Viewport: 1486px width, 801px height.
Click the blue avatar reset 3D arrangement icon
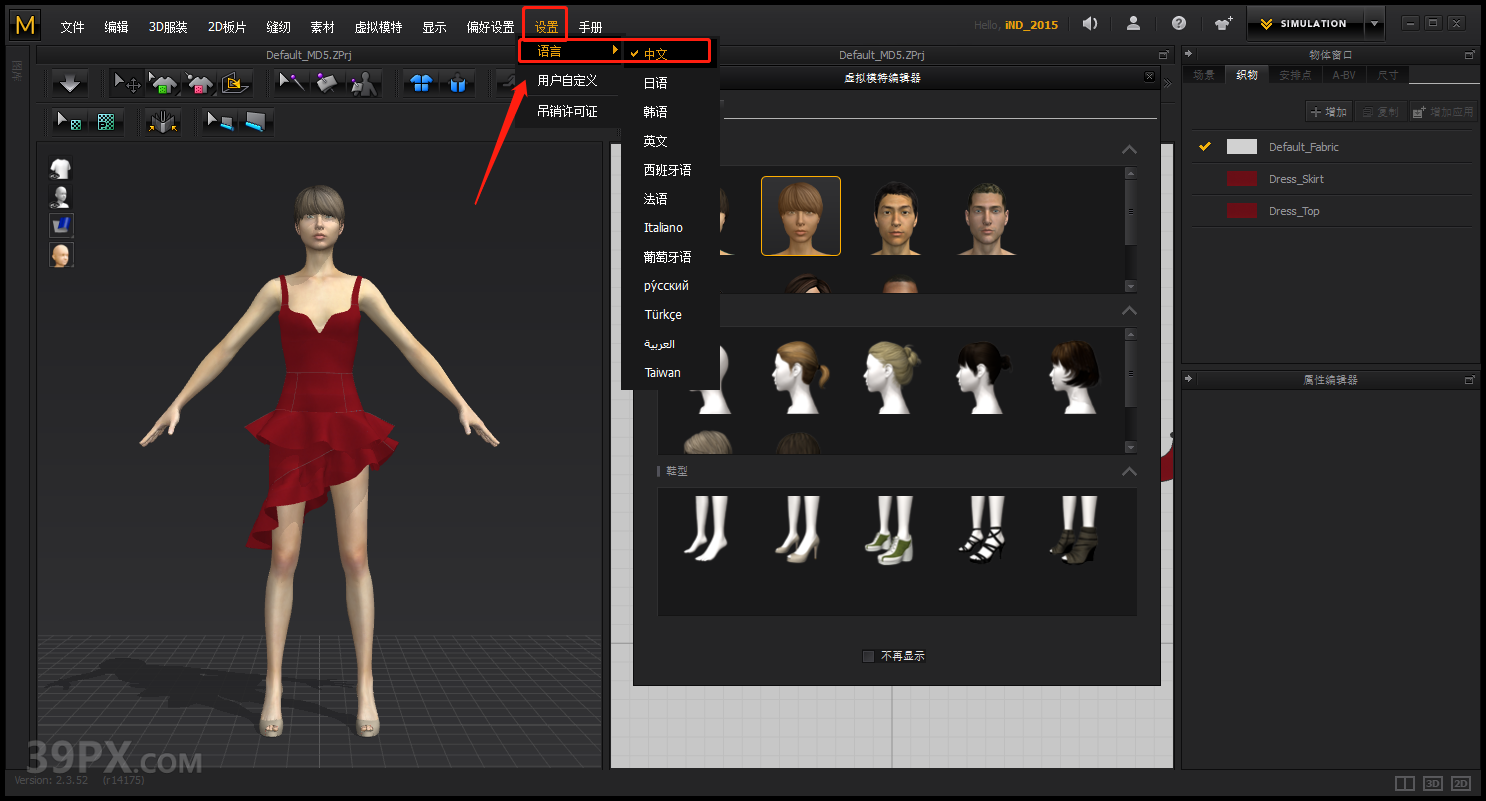click(x=457, y=83)
